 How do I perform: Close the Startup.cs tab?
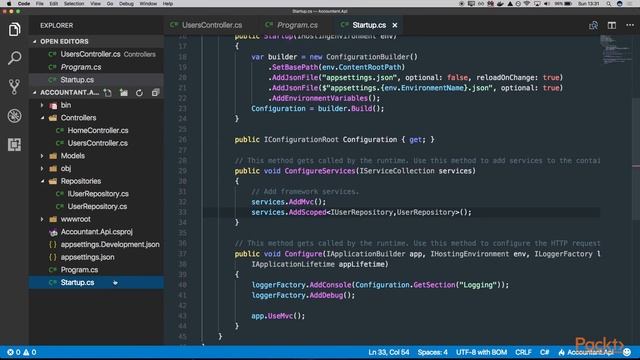point(395,25)
